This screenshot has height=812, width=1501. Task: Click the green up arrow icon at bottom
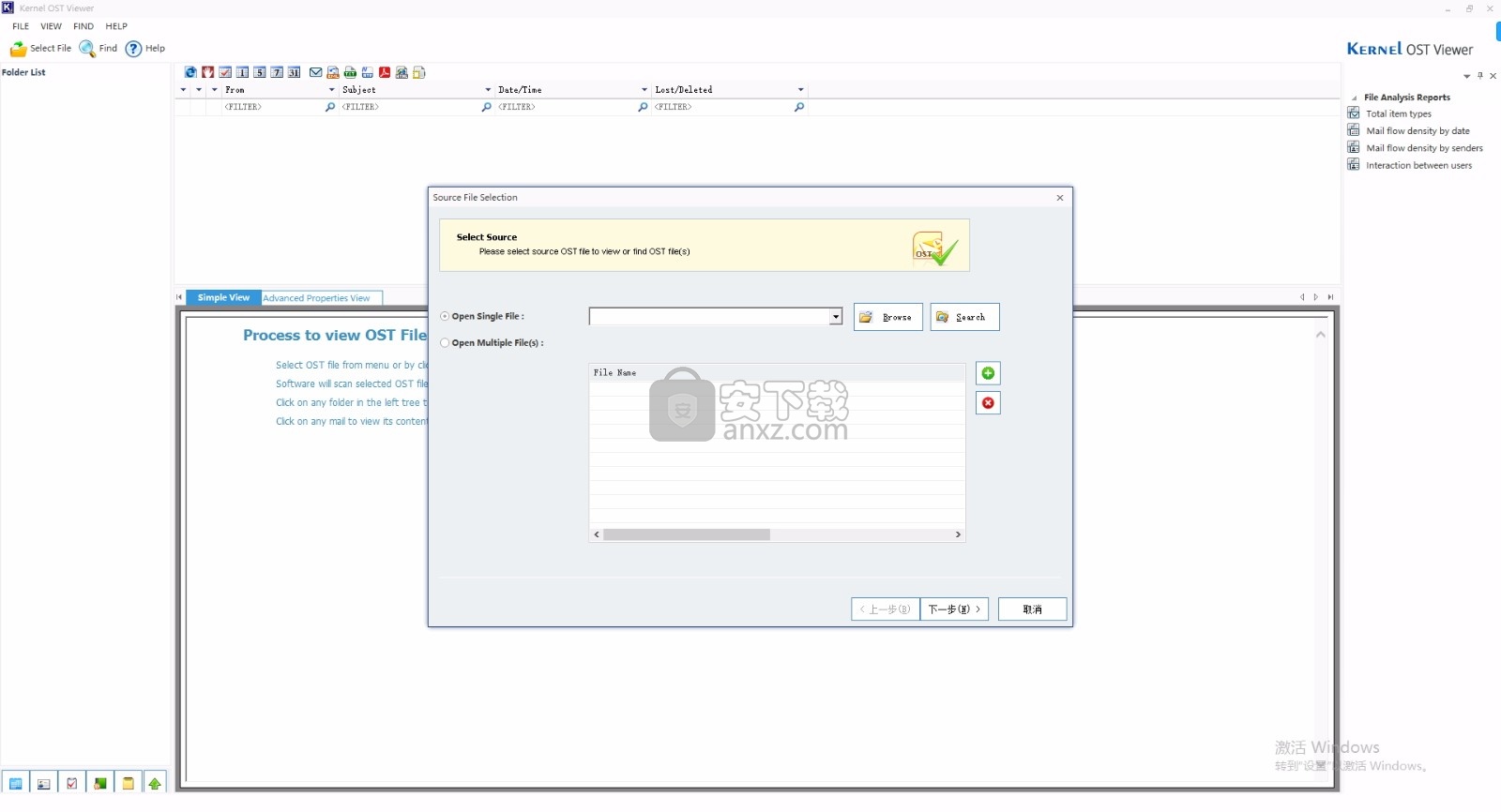point(155,783)
